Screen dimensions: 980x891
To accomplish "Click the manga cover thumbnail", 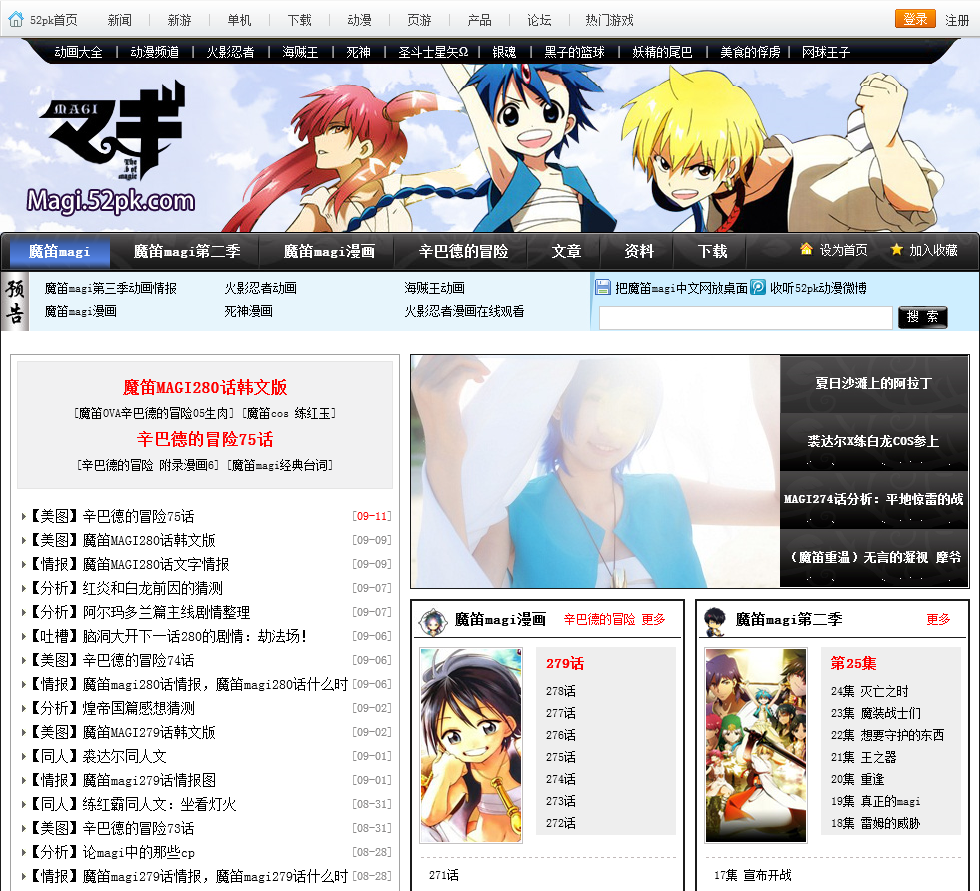I will point(471,745).
